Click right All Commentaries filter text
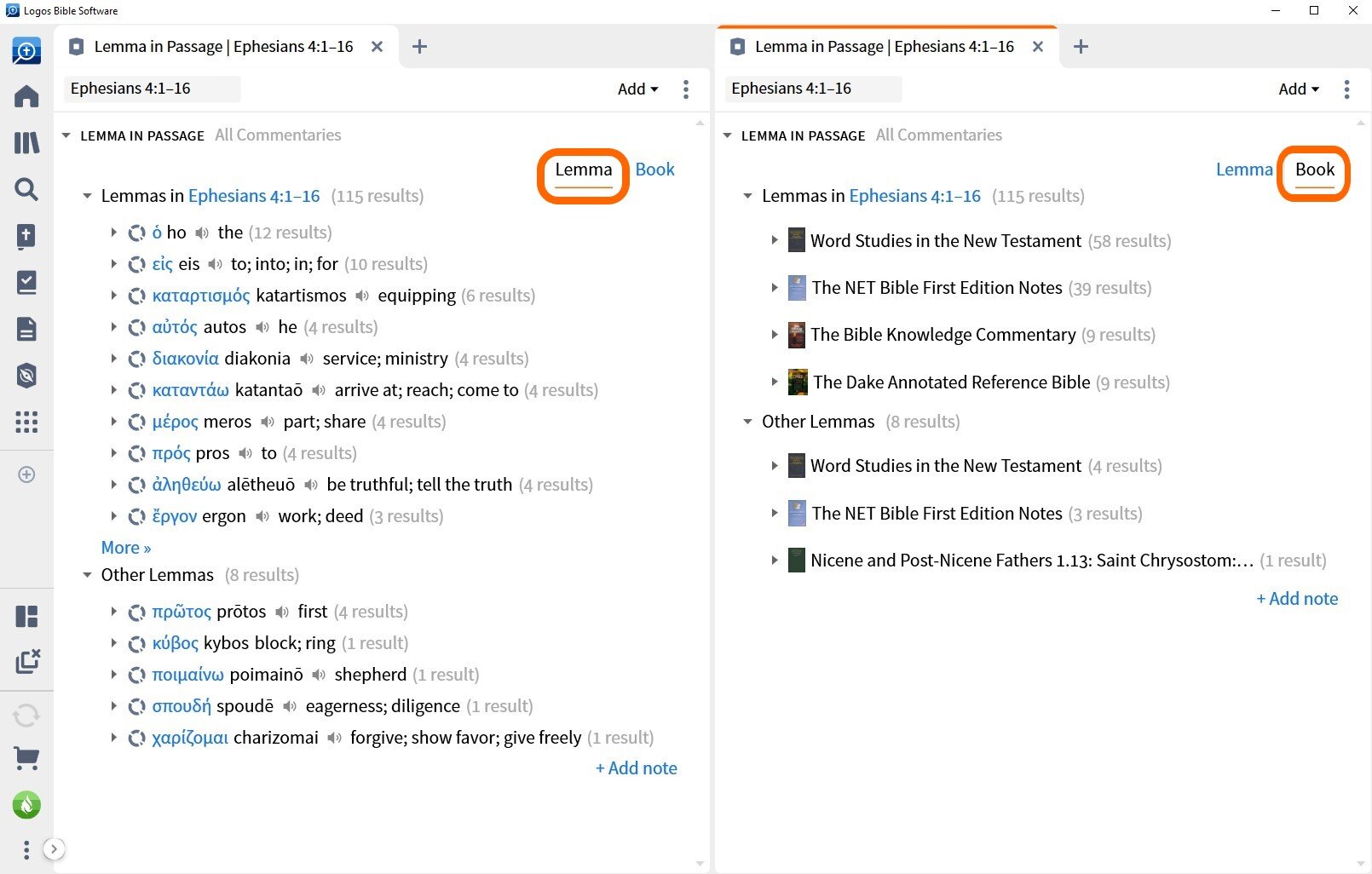 (939, 135)
